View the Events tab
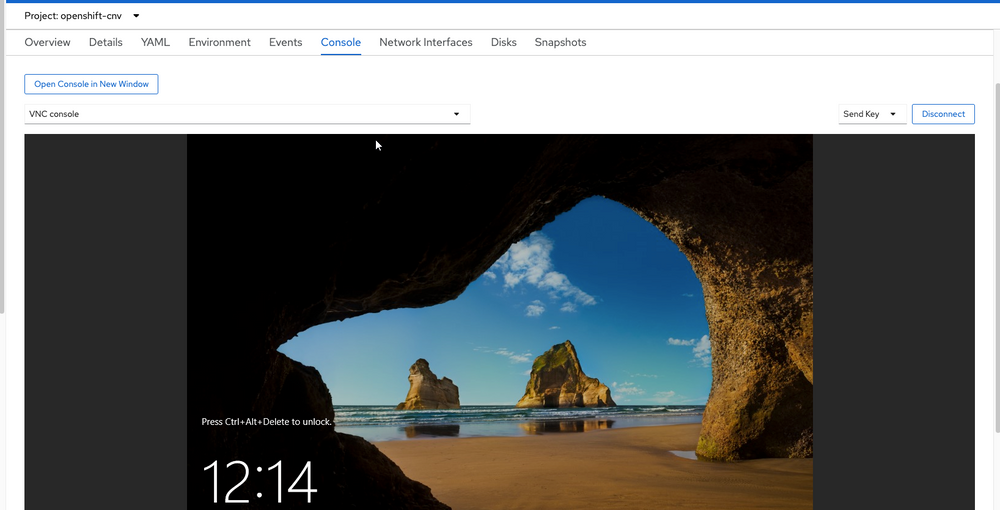 click(x=285, y=43)
